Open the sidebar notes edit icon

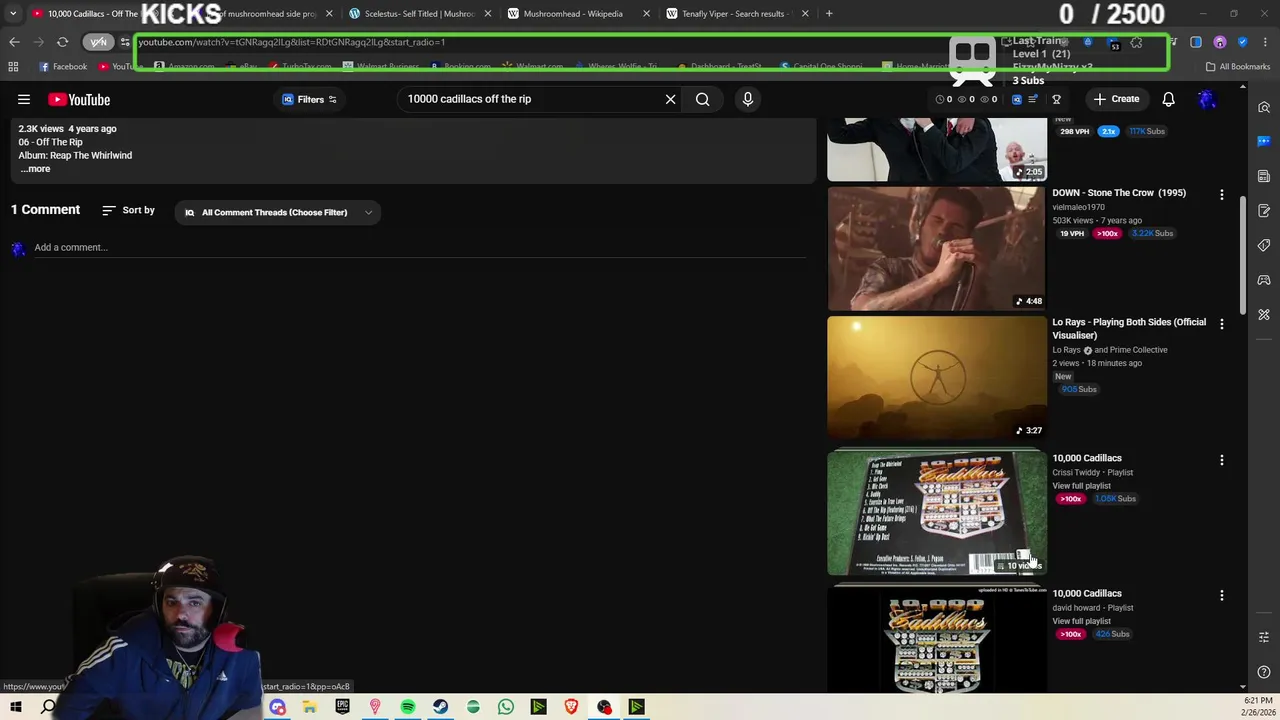[x=1264, y=211]
